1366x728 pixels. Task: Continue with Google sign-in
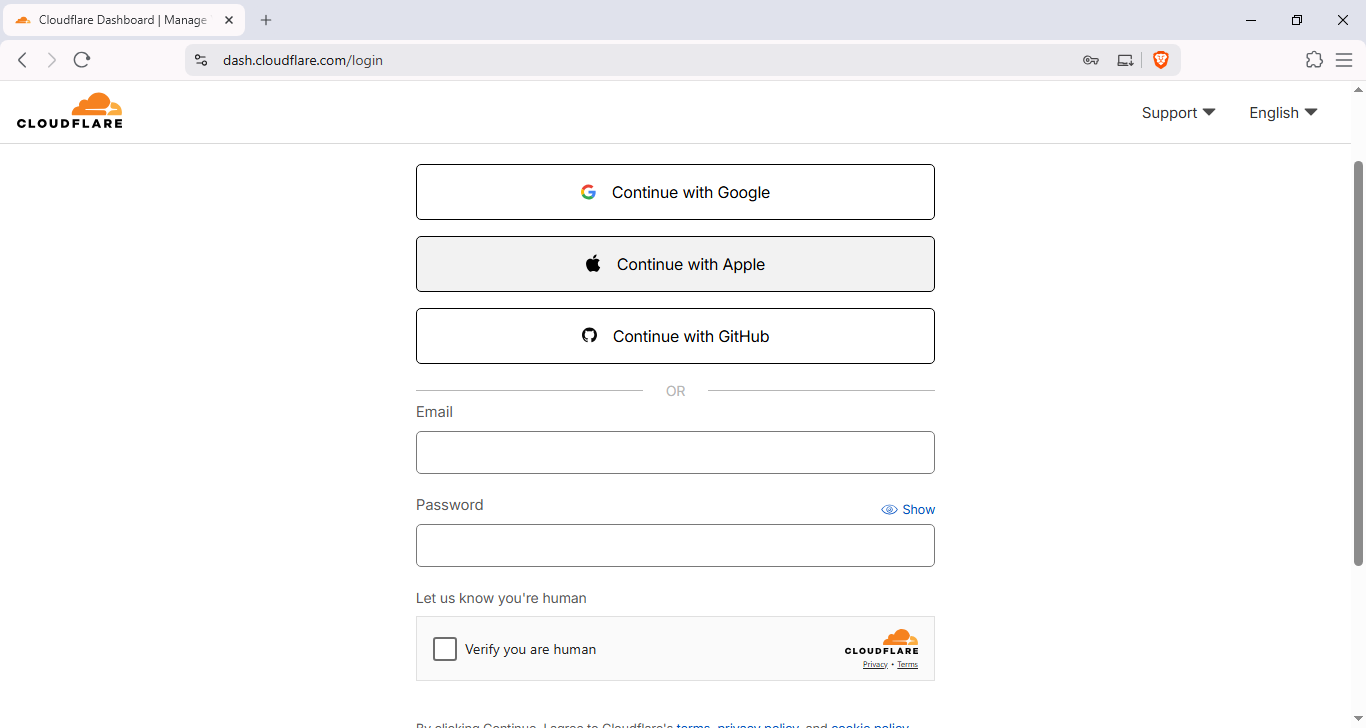coord(675,192)
